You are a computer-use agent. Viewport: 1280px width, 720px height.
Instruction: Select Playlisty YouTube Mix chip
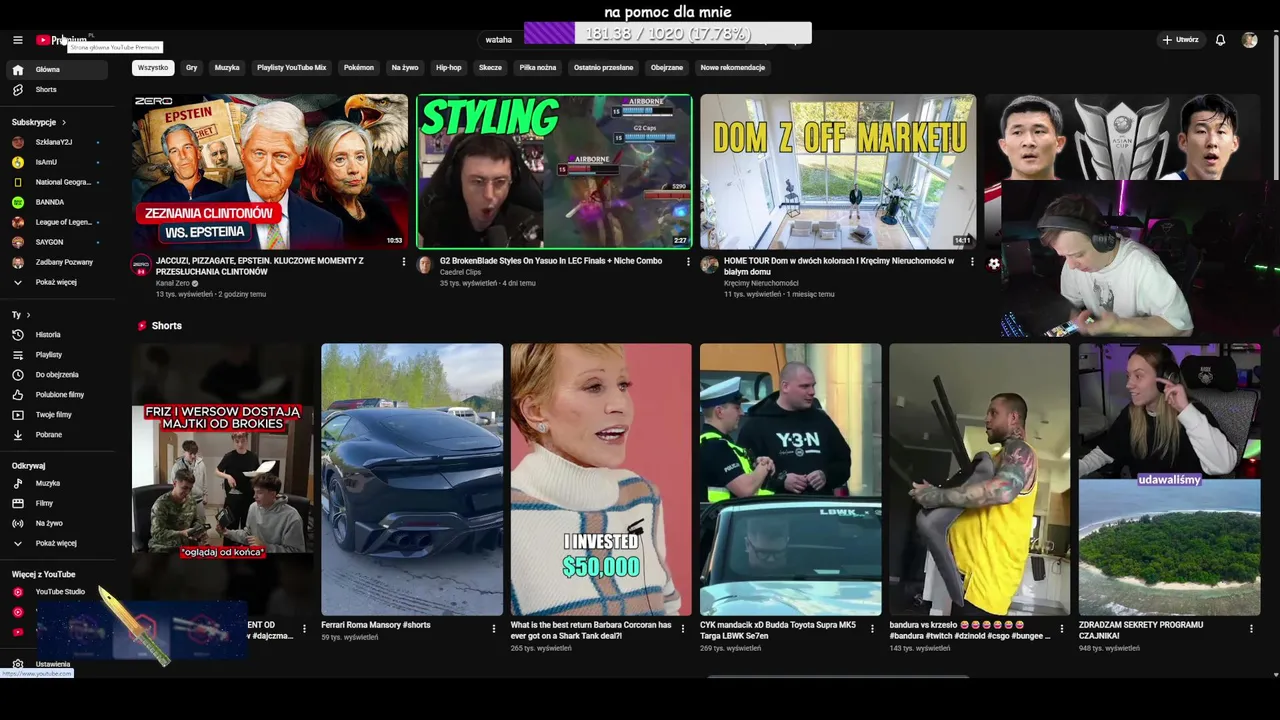291,68
